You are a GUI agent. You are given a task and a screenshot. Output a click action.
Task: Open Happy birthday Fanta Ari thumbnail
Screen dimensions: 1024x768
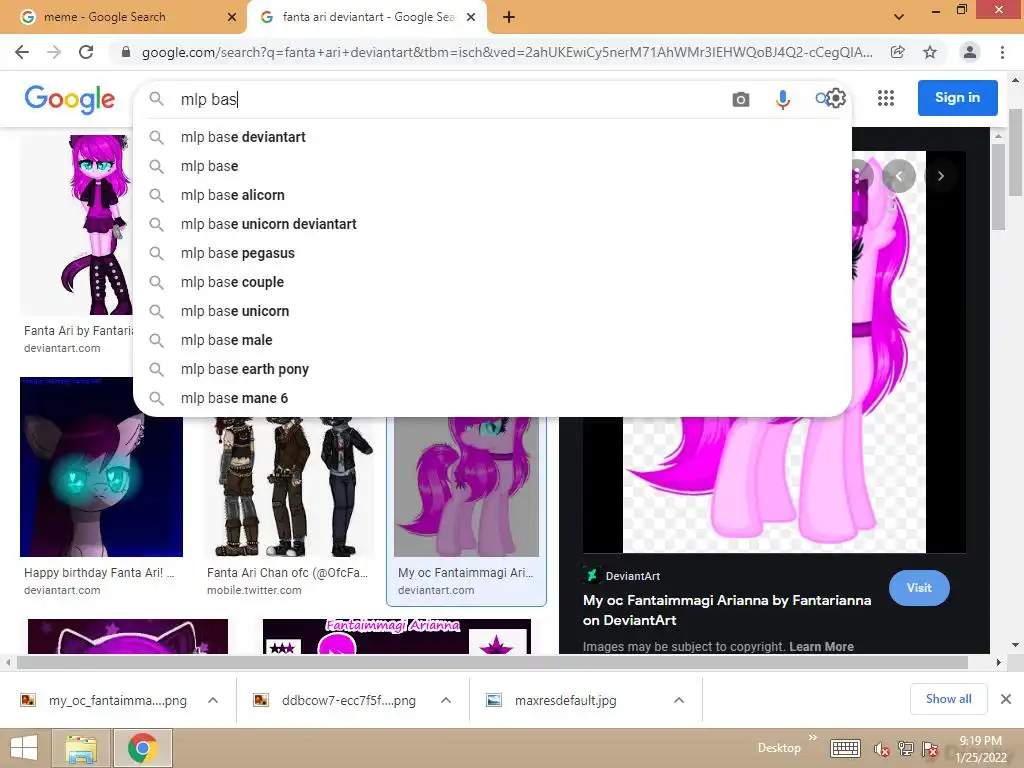(101, 467)
